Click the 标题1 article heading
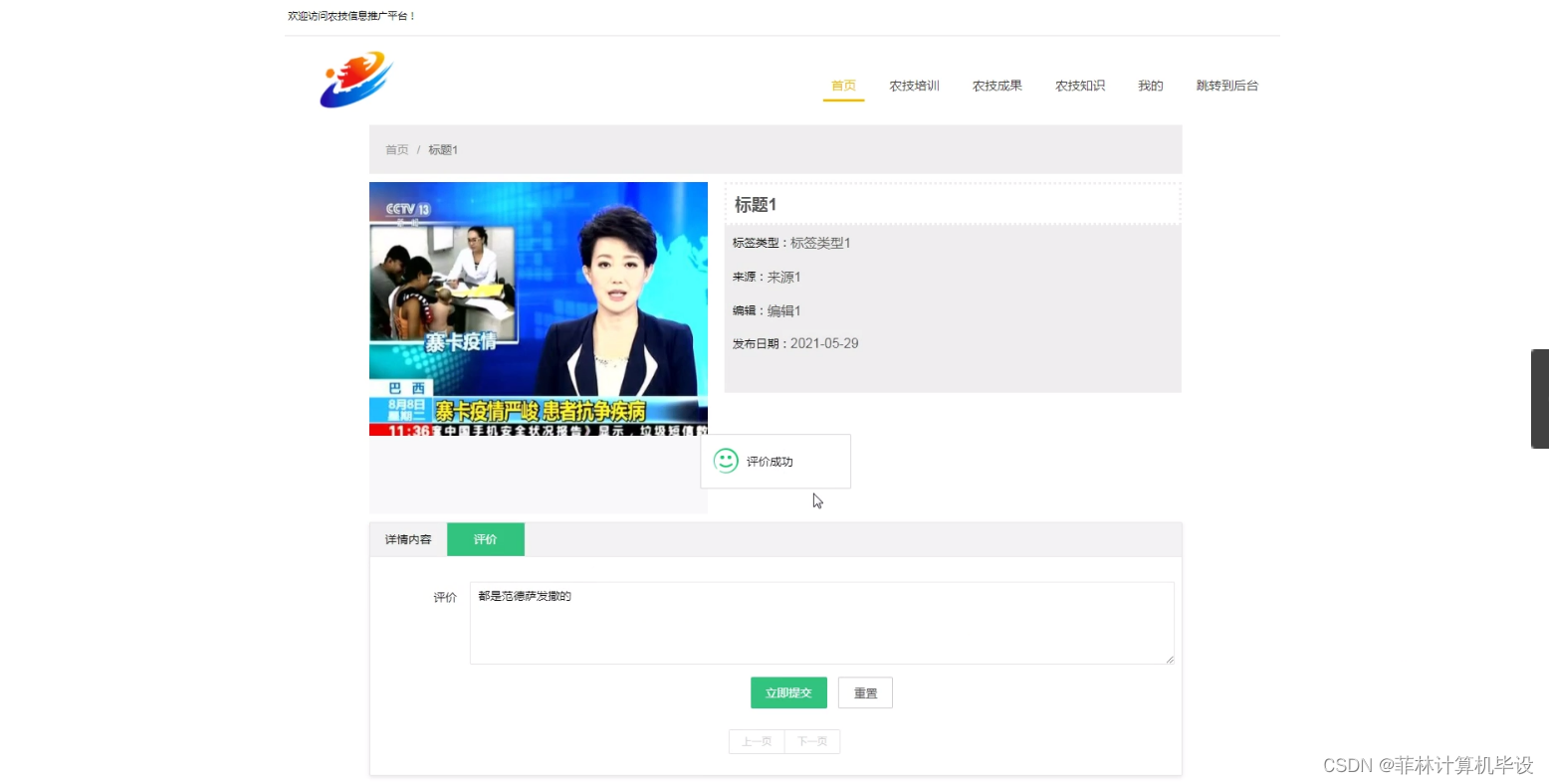Image resolution: width=1549 pixels, height=784 pixels. 756,204
